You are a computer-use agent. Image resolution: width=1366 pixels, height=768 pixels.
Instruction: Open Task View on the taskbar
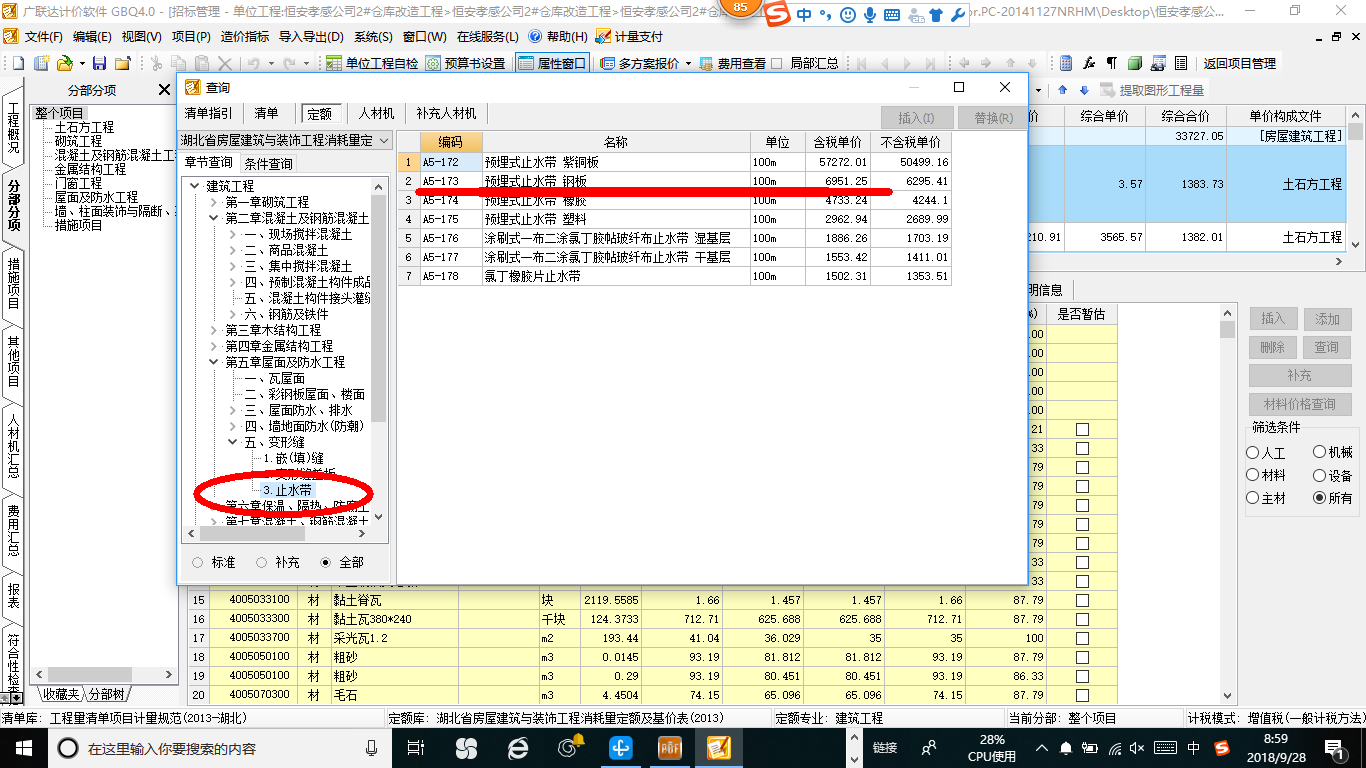point(416,747)
